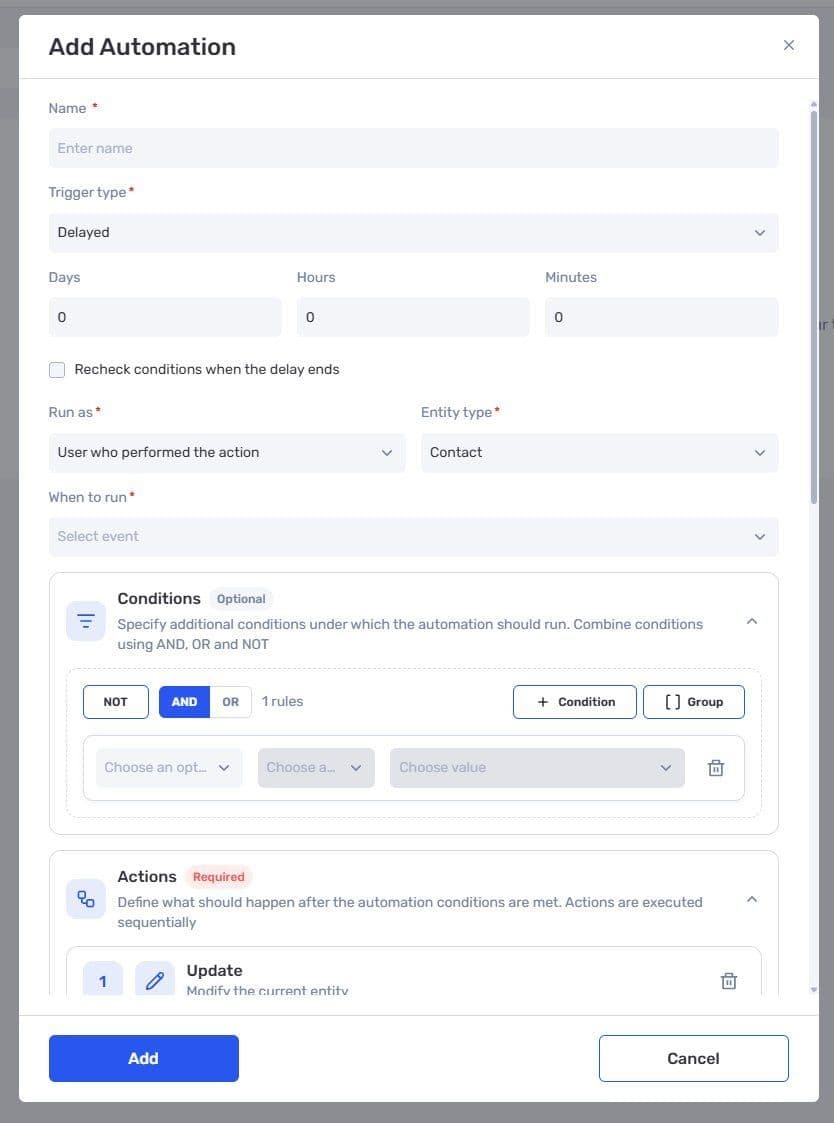
Task: Add a new Condition
Action: (x=575, y=702)
